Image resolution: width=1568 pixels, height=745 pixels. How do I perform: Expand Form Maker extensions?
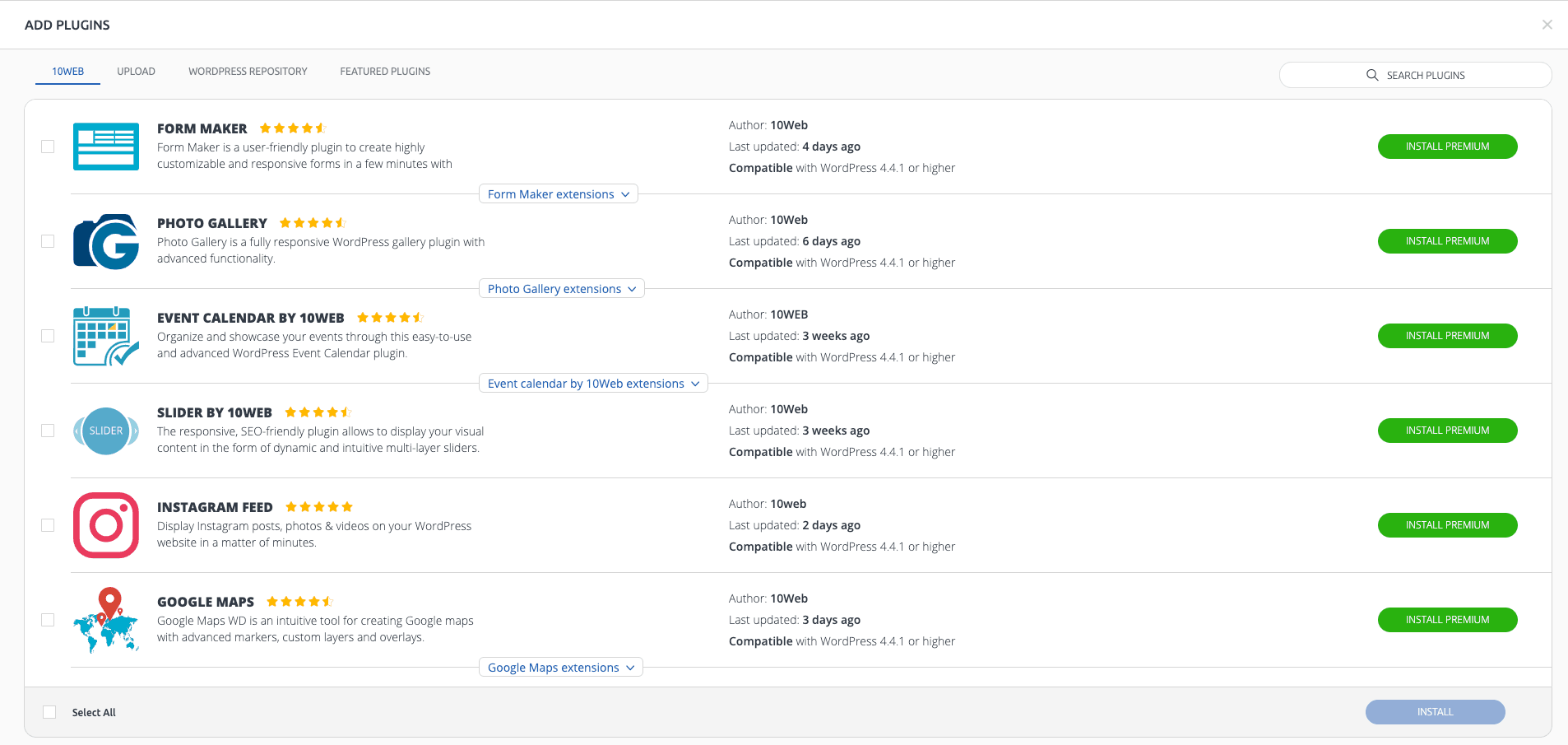(558, 194)
